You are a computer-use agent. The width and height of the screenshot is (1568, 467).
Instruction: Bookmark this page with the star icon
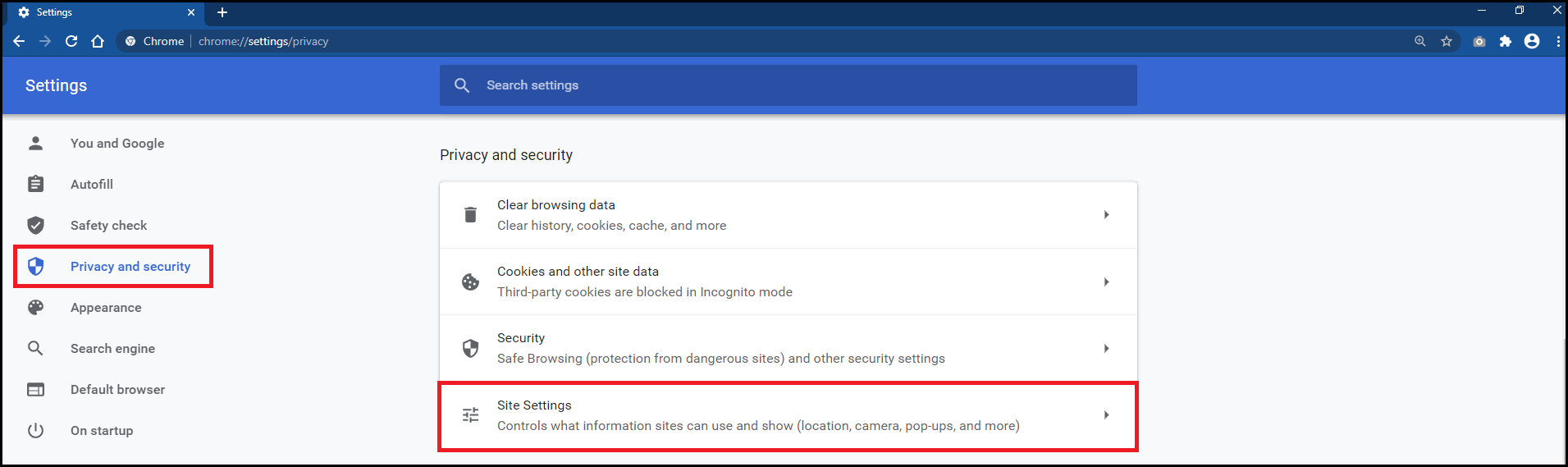pos(1447,41)
